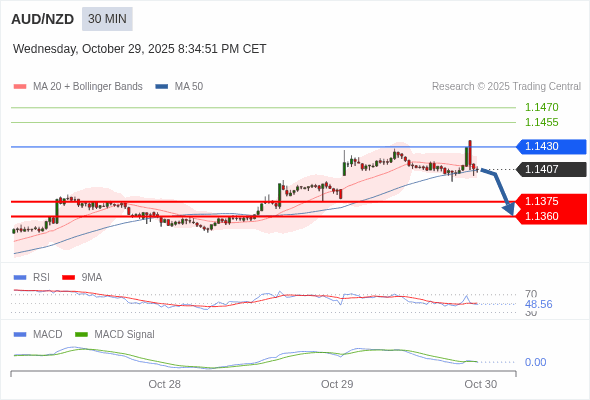Click the MA 20 + Bollinger Bands swatch
The width and height of the screenshot is (590, 400).
click(20, 87)
